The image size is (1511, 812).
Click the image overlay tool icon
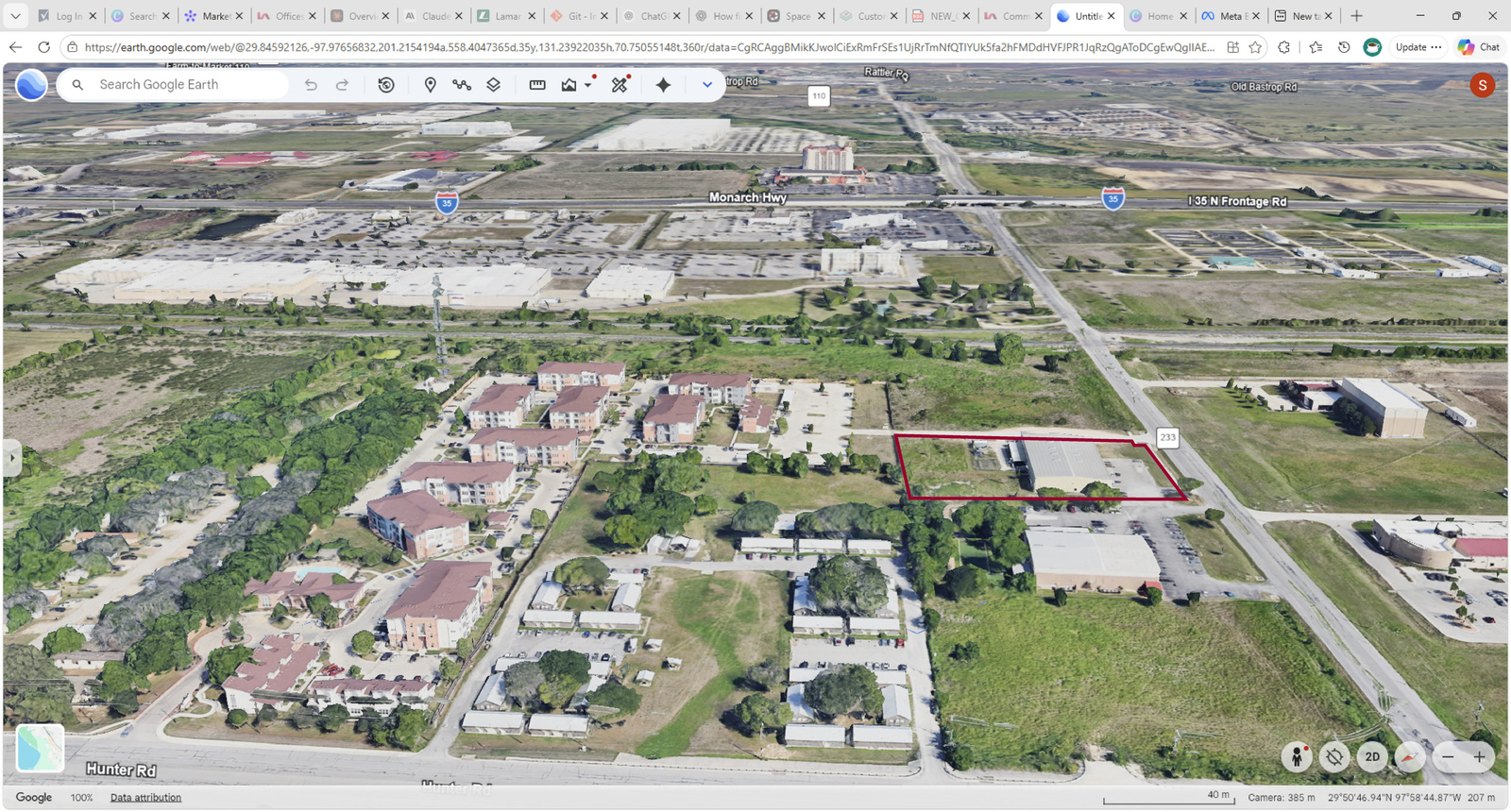click(569, 85)
